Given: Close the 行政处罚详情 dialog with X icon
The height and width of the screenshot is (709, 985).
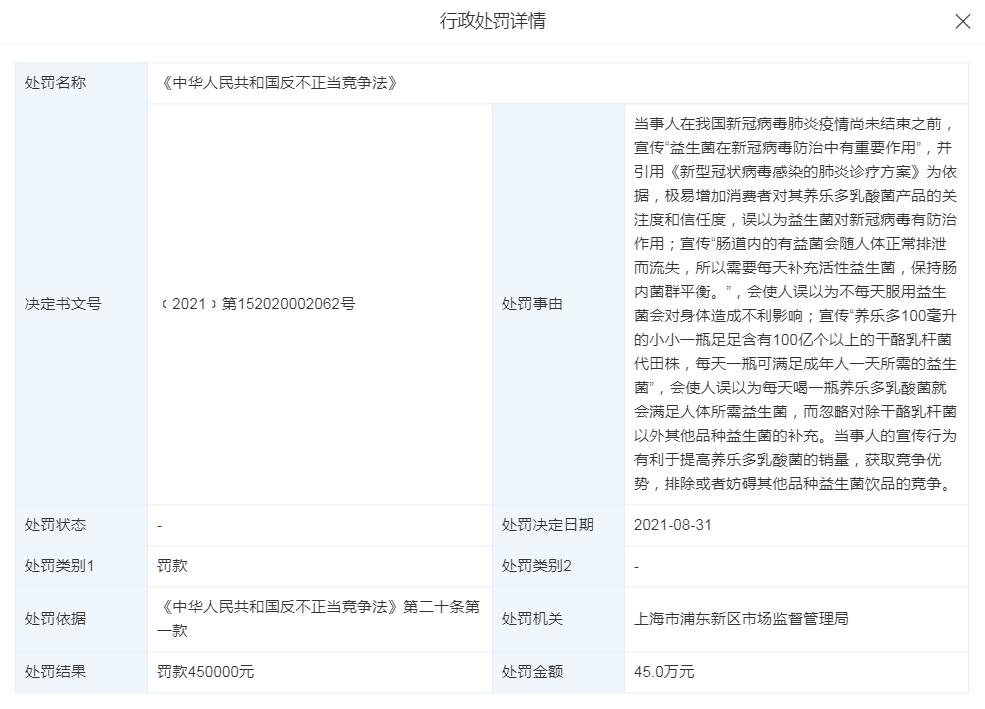Looking at the screenshot, I should point(962,22).
